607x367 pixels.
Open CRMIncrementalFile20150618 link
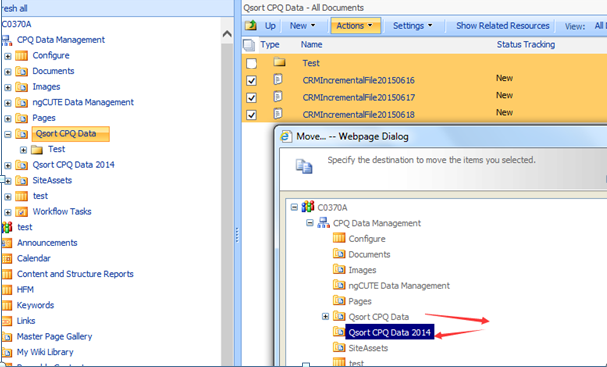click(x=358, y=115)
